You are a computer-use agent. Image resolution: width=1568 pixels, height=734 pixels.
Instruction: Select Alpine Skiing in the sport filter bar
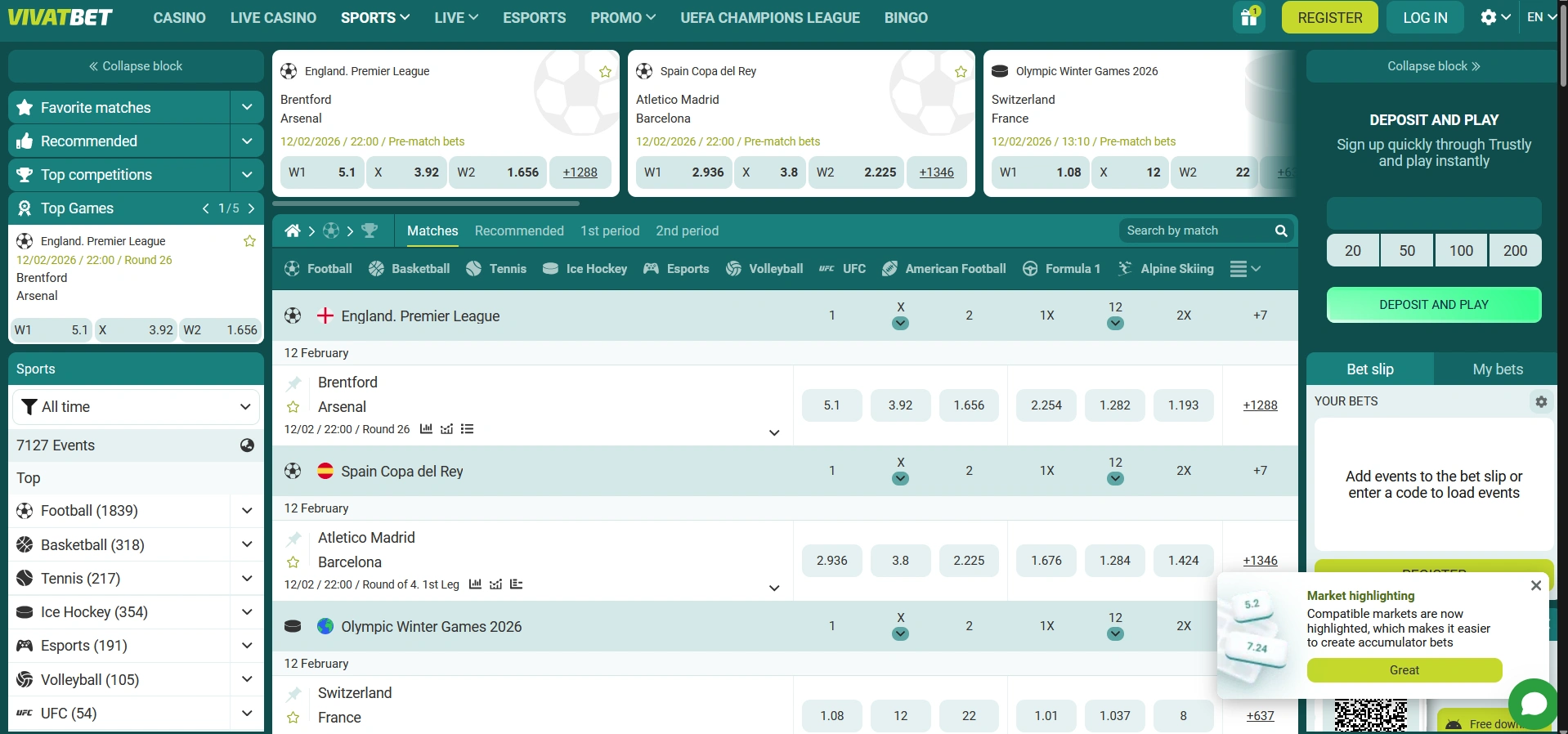[1166, 269]
